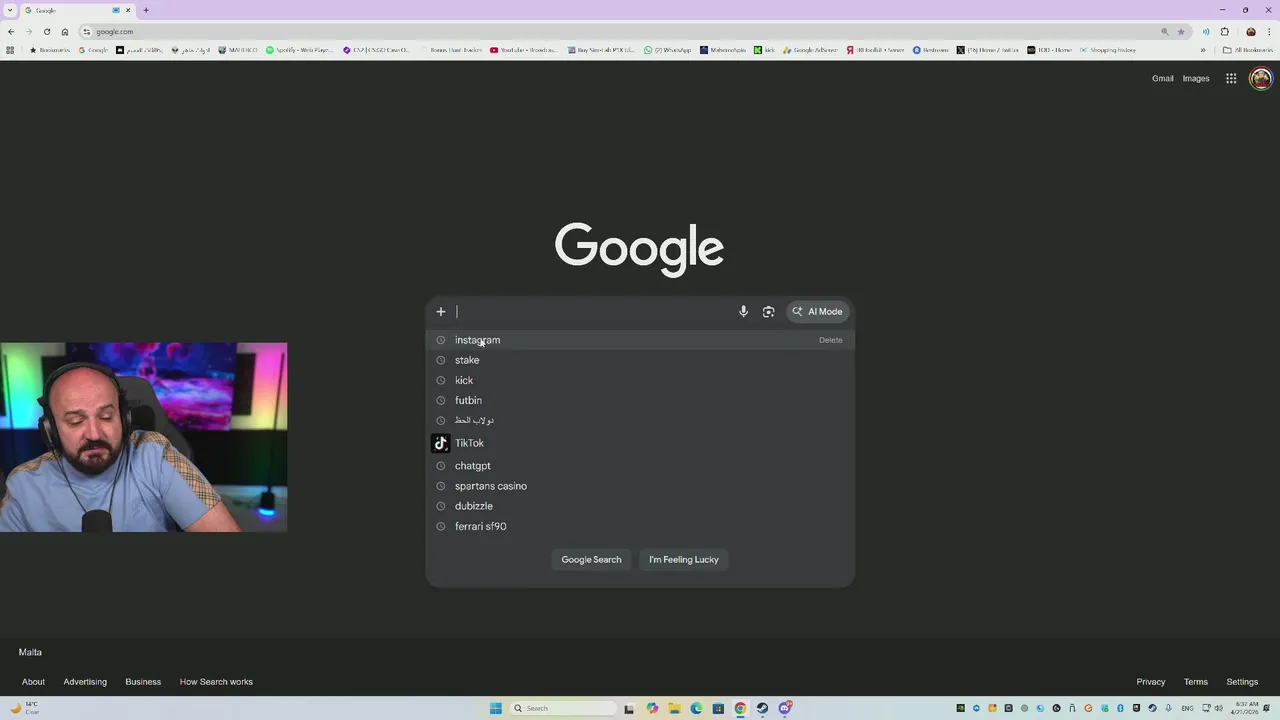Open the Google account avatar

tap(1261, 78)
